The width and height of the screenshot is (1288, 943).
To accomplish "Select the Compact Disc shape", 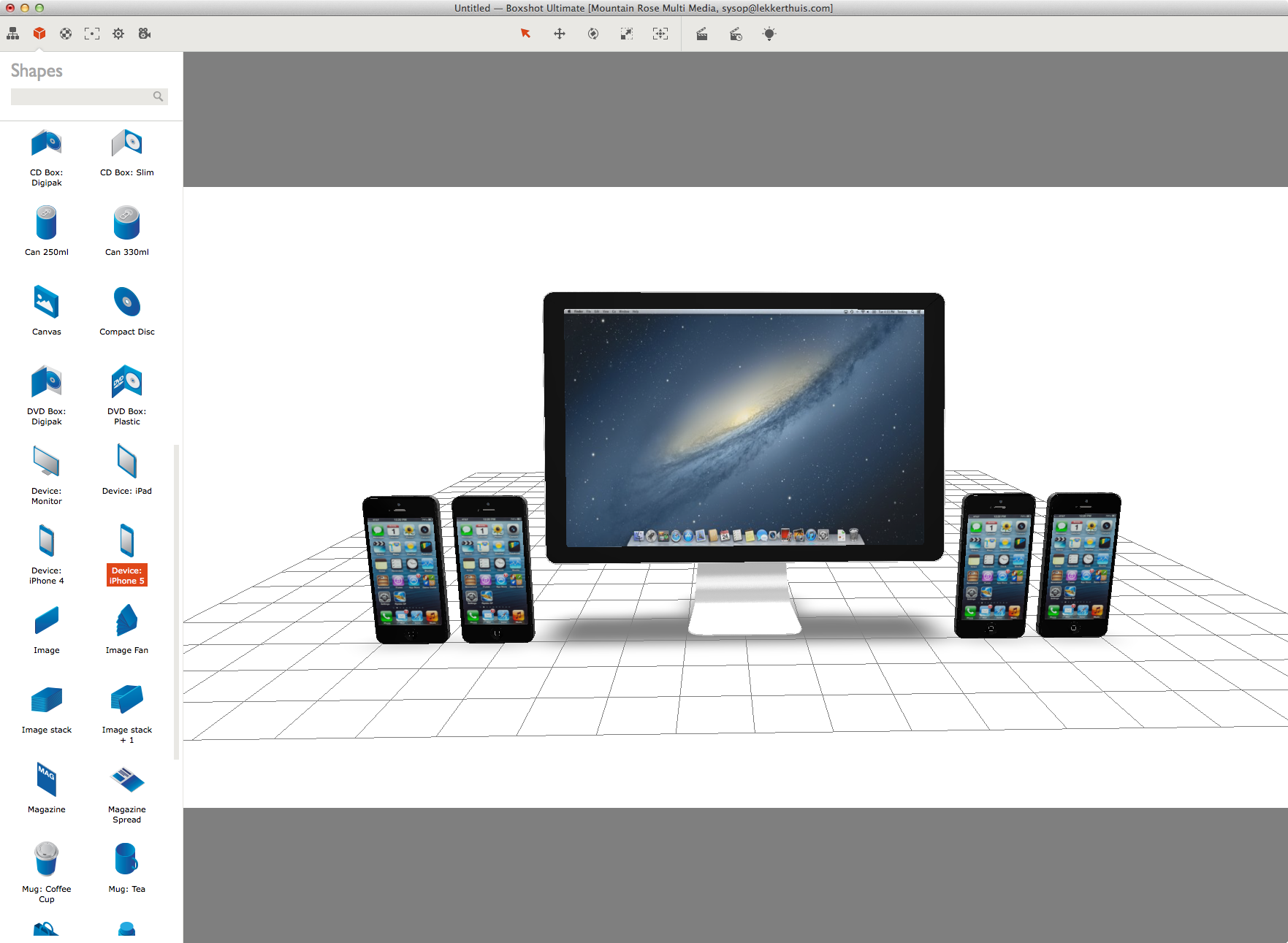I will click(x=127, y=310).
